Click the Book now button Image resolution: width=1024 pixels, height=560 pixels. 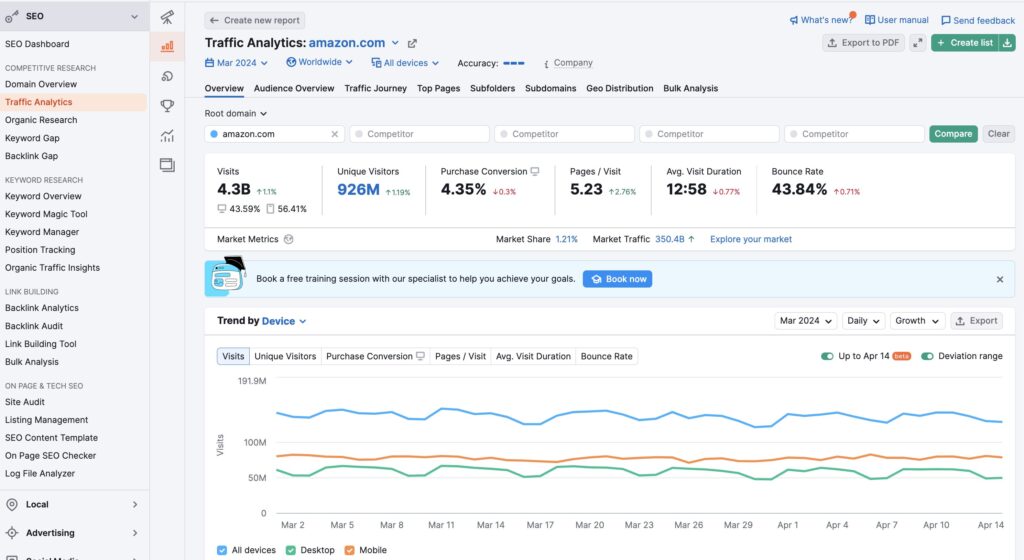(x=617, y=279)
